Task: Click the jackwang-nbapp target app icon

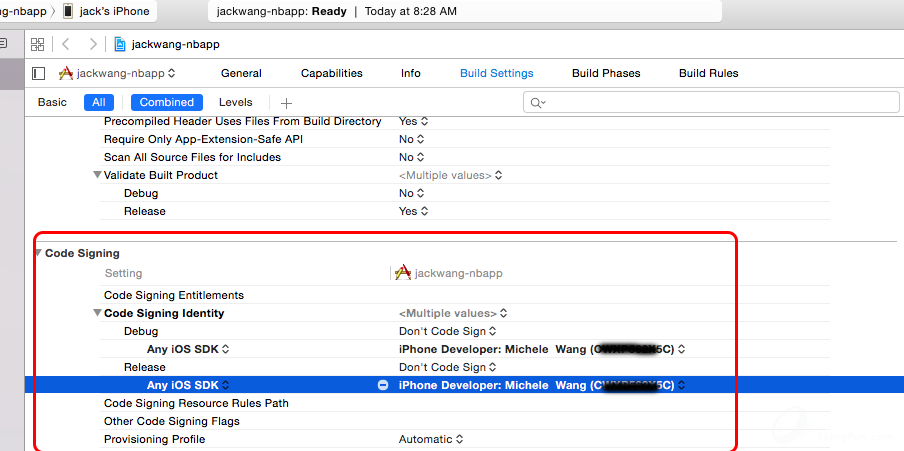Action: tap(66, 73)
